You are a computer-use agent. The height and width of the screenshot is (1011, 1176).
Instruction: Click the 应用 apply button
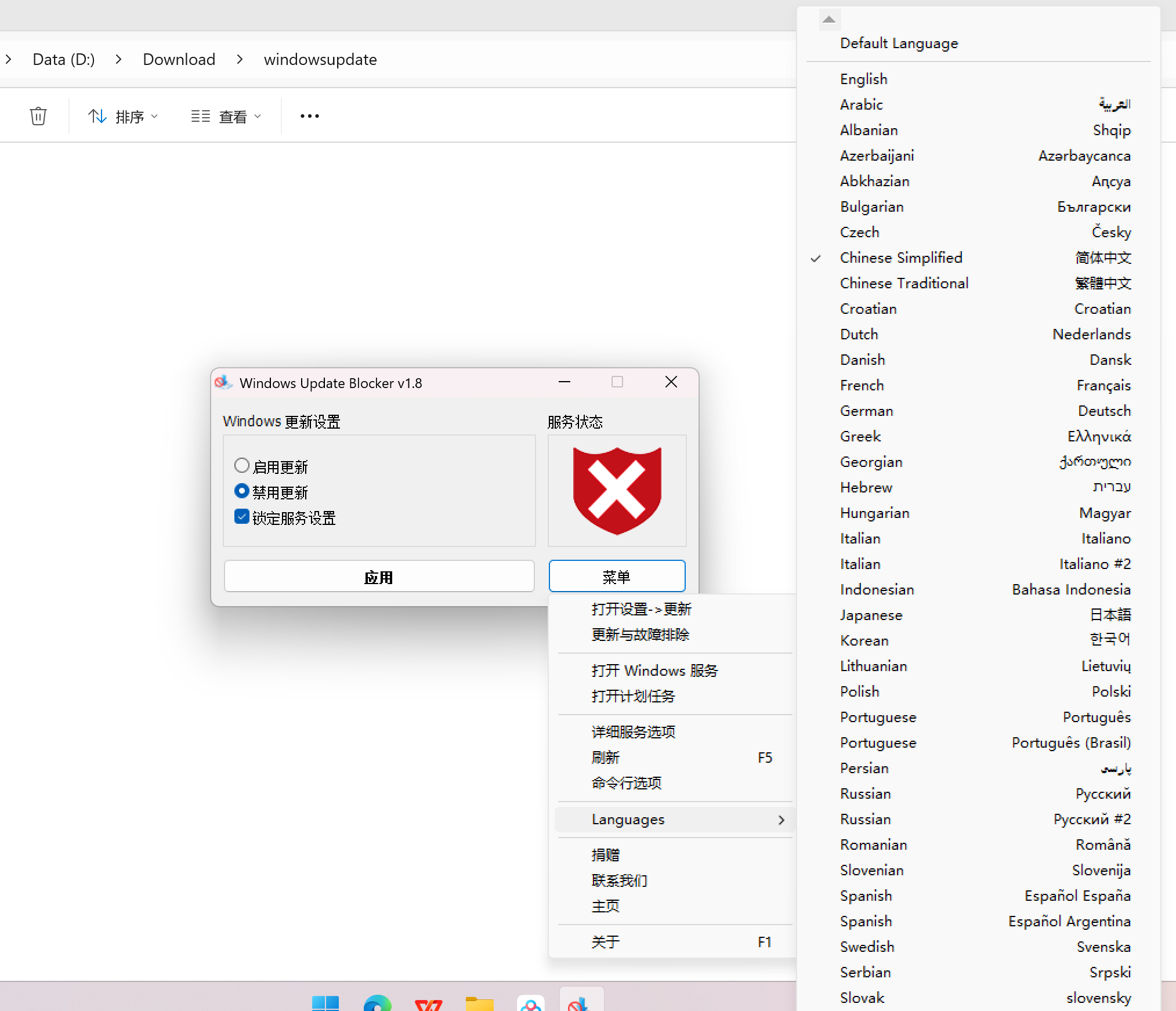pyautogui.click(x=379, y=576)
